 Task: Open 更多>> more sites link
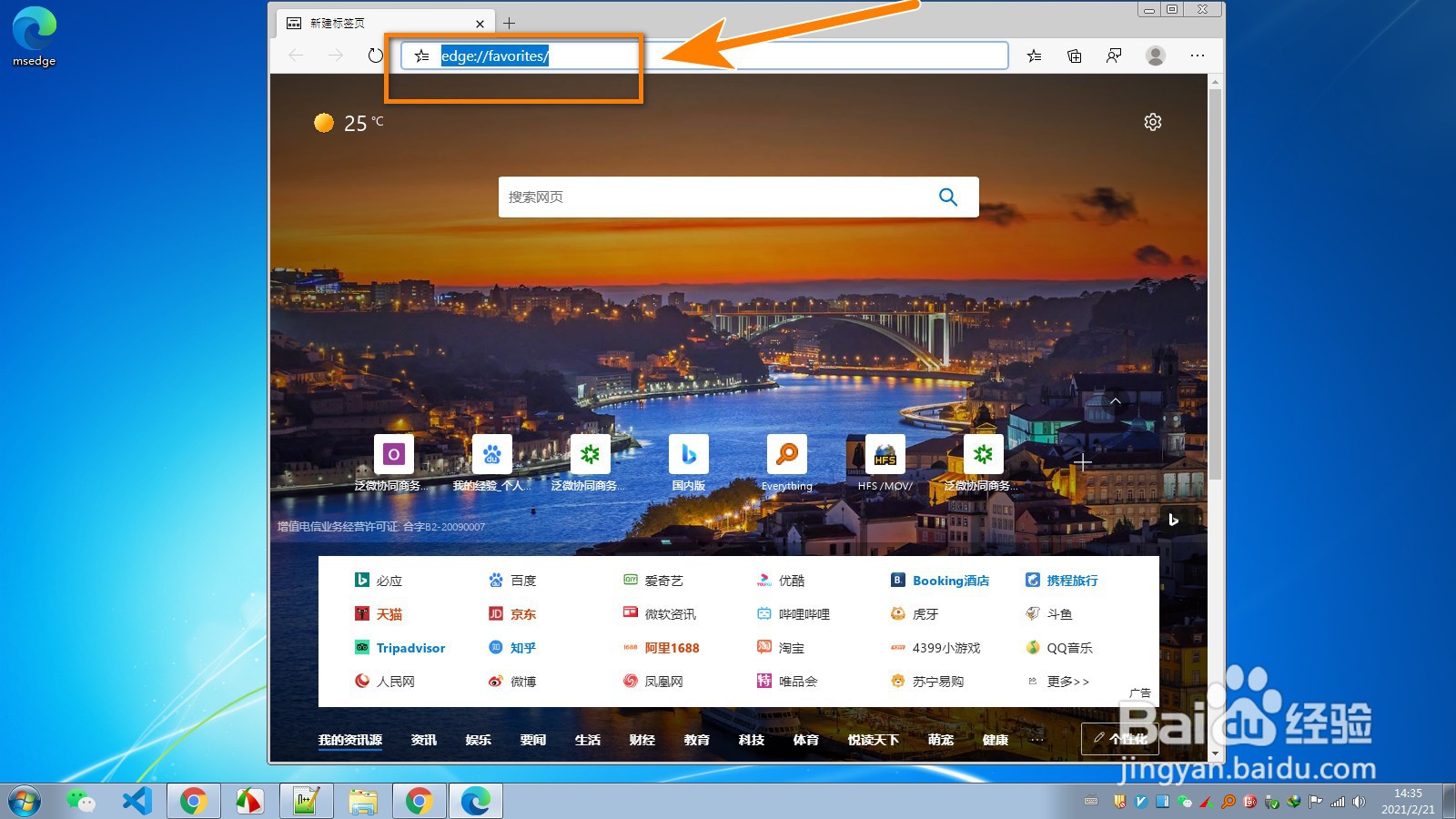[x=1067, y=681]
